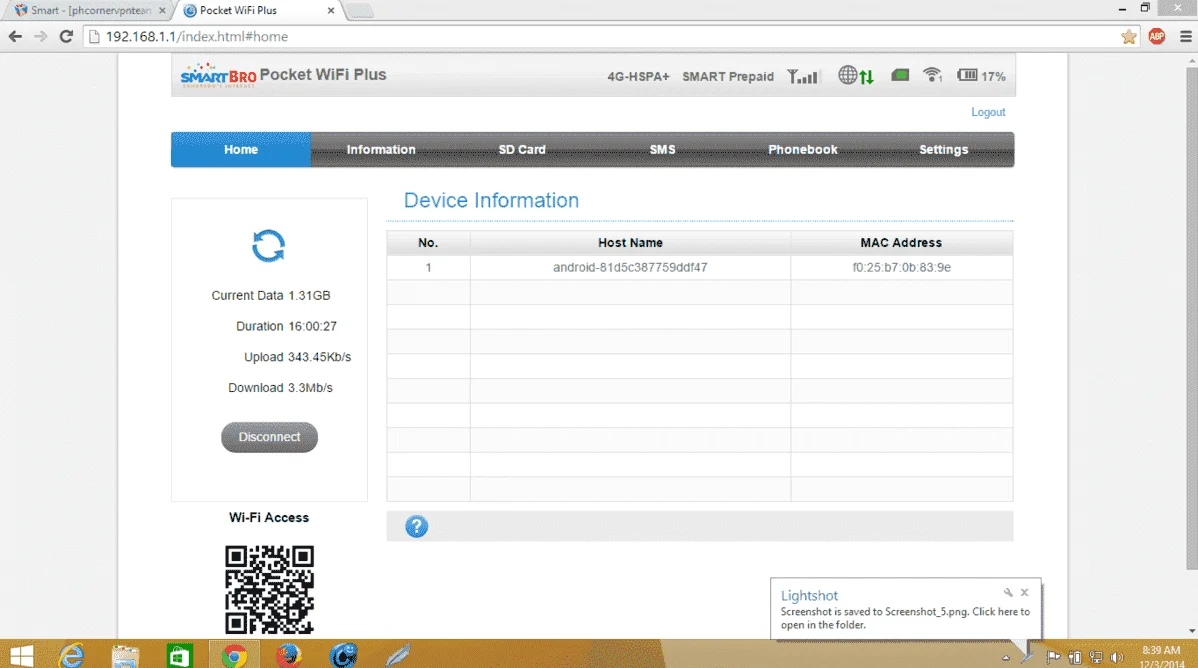Viewport: 1198px width, 668px height.
Task: Open the Settings tab
Action: tap(944, 150)
